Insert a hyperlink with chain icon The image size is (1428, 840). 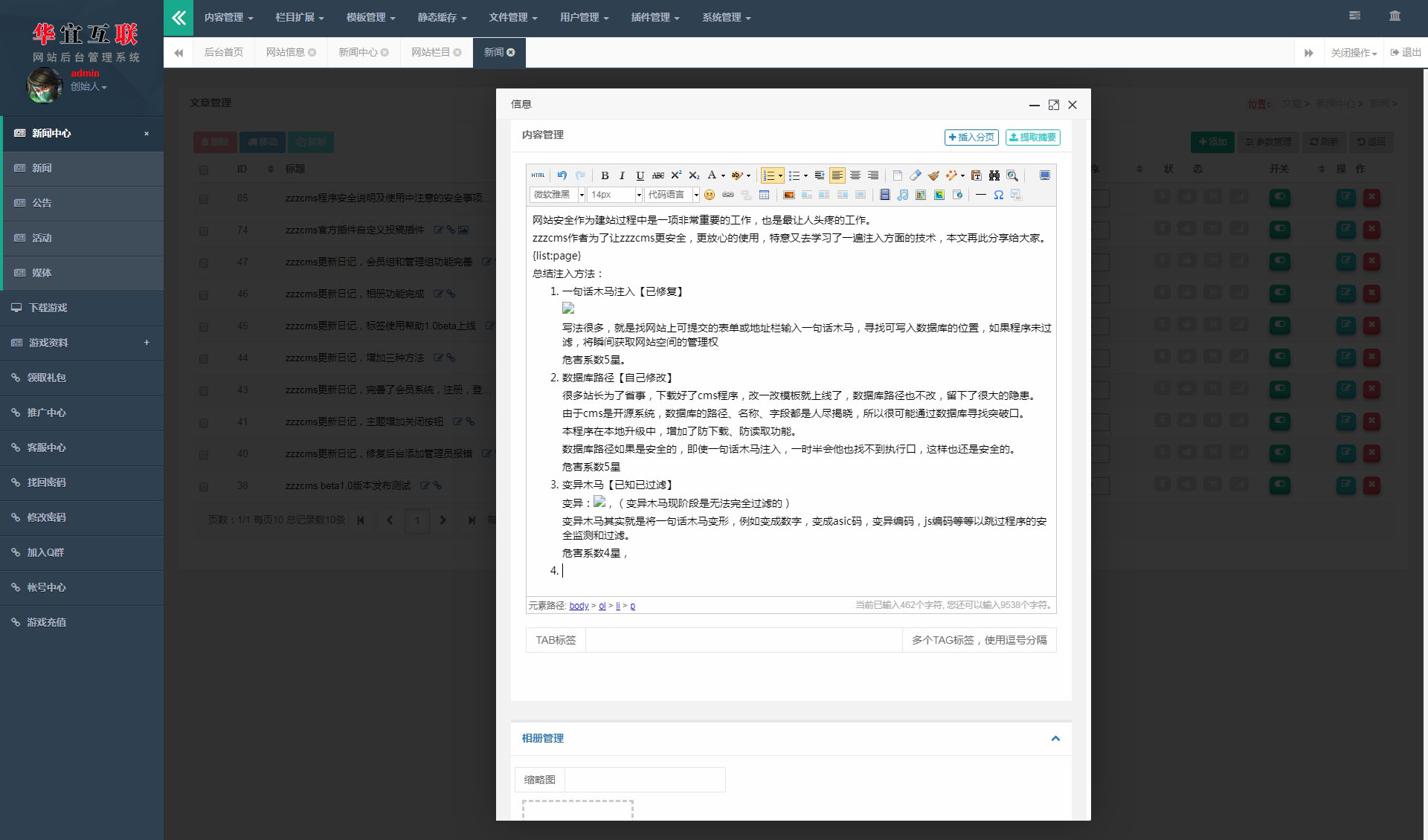tap(728, 195)
